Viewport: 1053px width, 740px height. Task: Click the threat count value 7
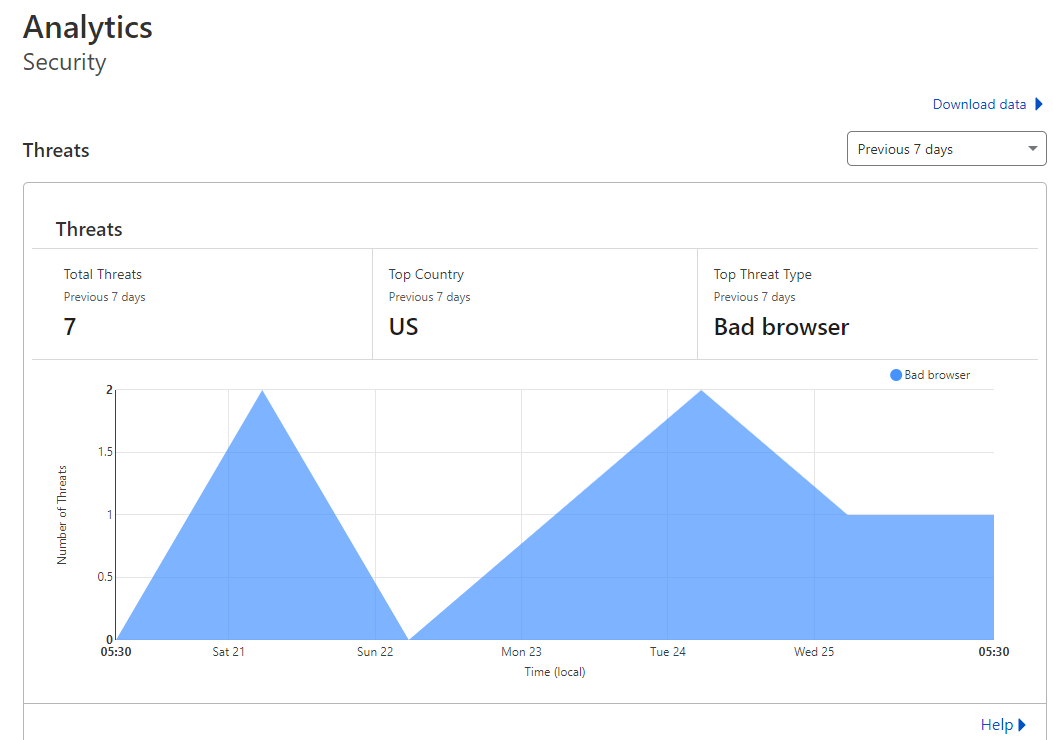coord(69,327)
